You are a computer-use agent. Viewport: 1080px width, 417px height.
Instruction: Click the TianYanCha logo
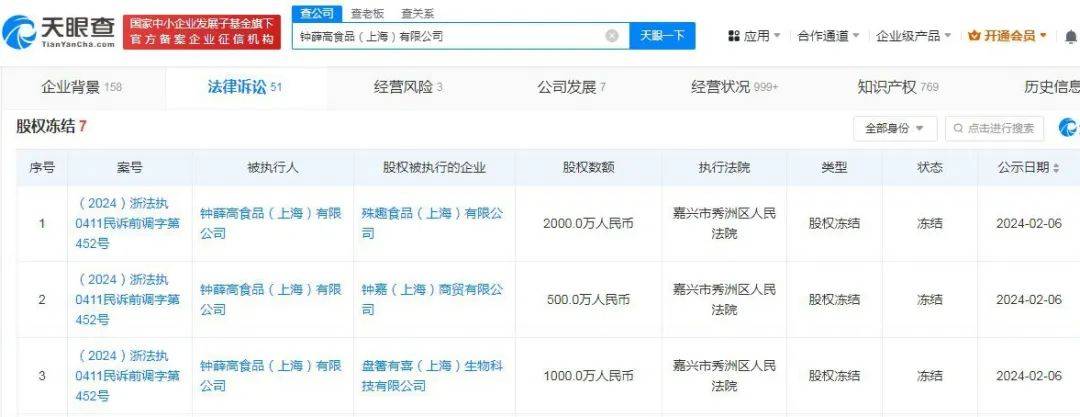point(60,33)
